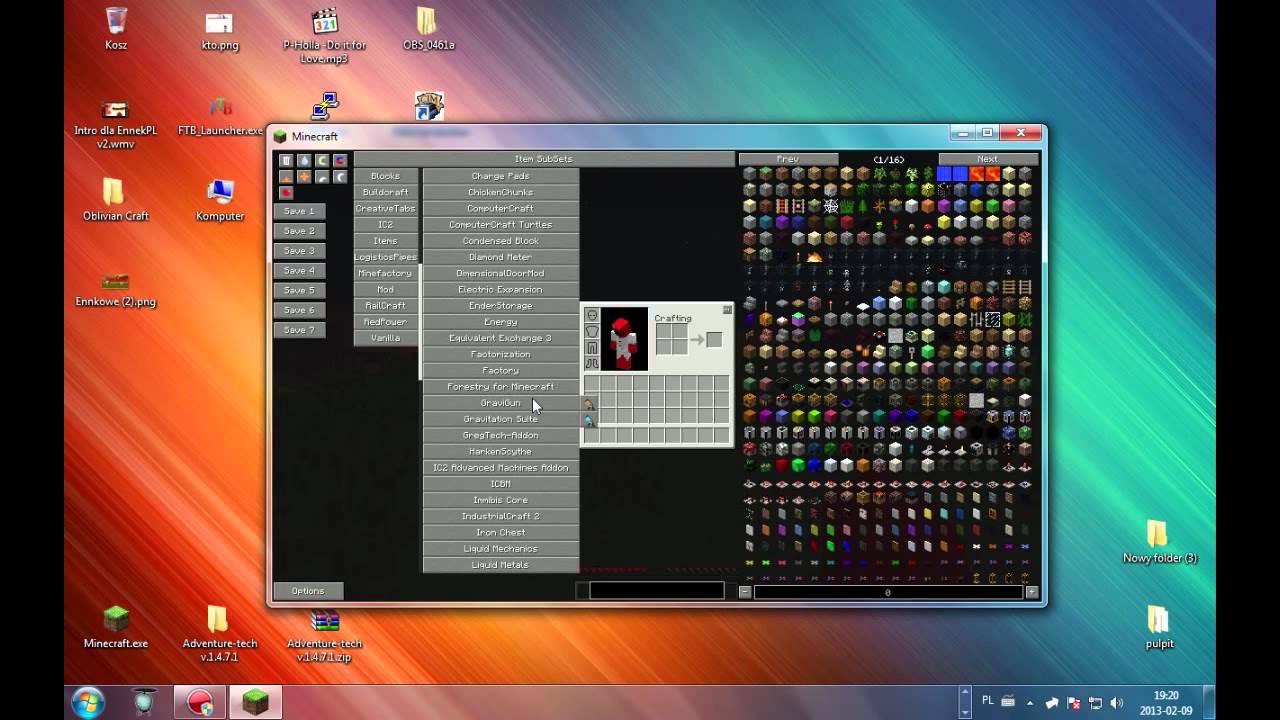
Task: Click the item quantity field showing 0
Action: (x=888, y=592)
